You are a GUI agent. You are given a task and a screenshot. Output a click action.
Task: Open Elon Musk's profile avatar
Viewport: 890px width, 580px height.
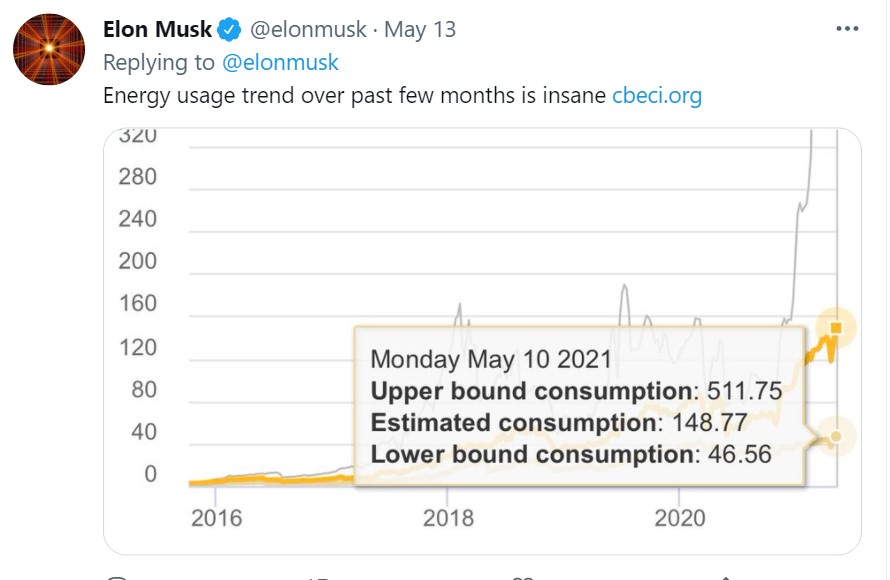(x=48, y=49)
